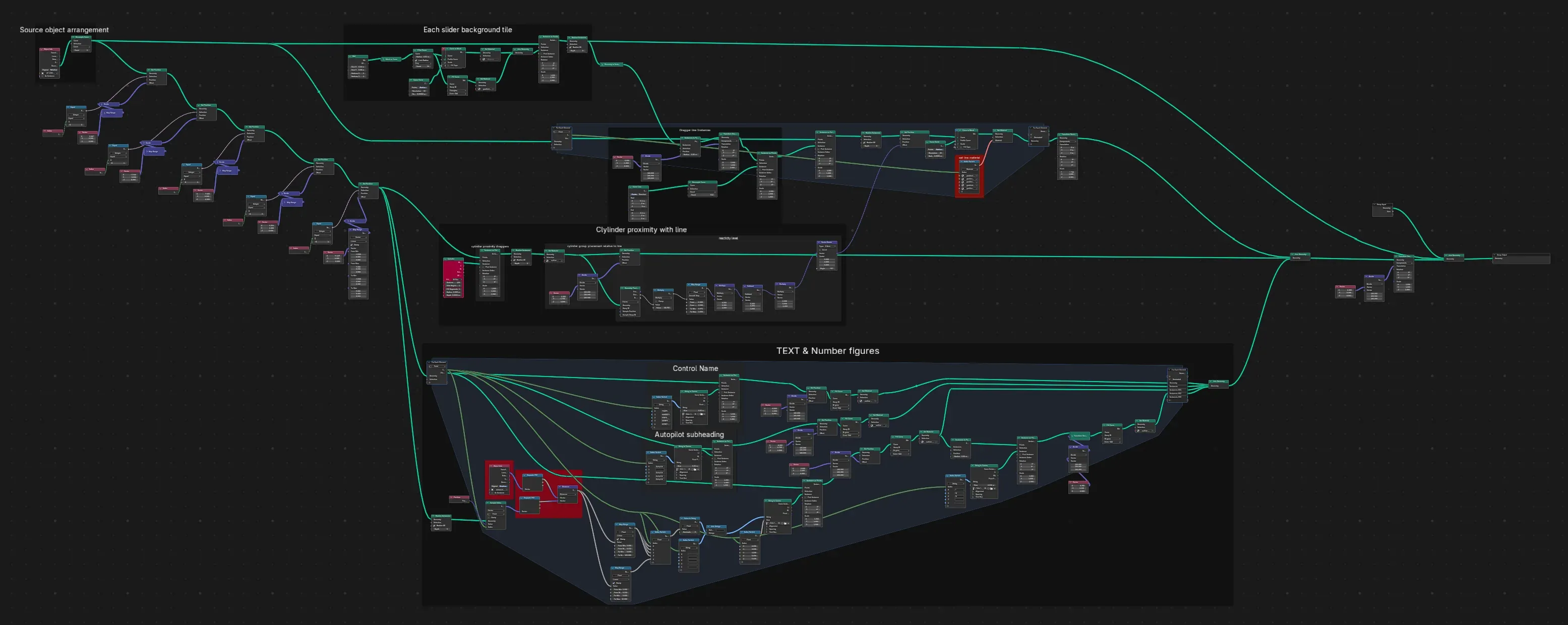Image resolution: width=1568 pixels, height=625 pixels.
Task: Click the Cylinder node Radius value field
Action: coord(454,293)
